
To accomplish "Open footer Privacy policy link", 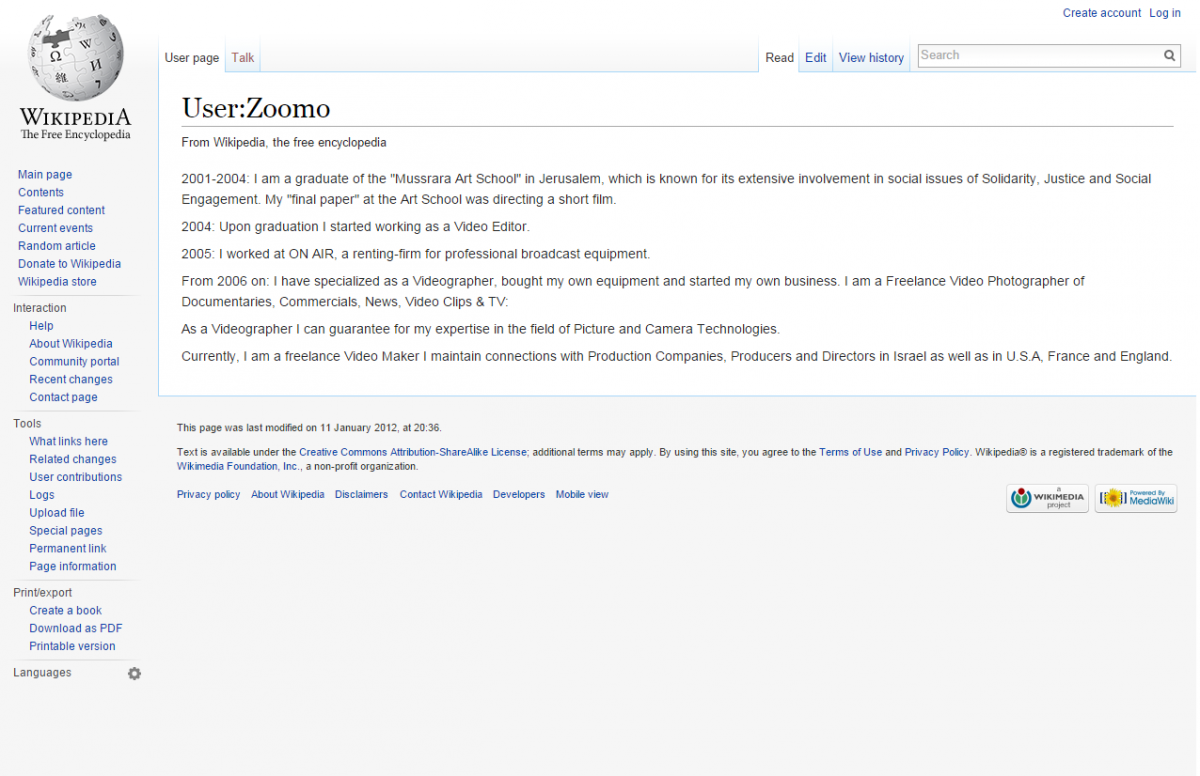I will pyautogui.click(x=208, y=495).
